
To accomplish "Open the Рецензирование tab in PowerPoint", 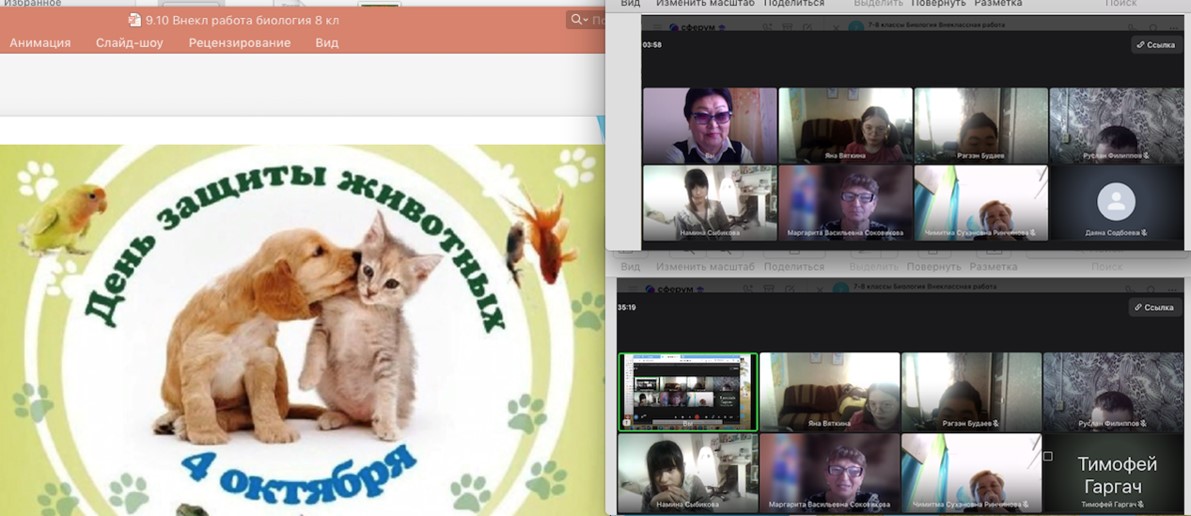I will point(239,43).
